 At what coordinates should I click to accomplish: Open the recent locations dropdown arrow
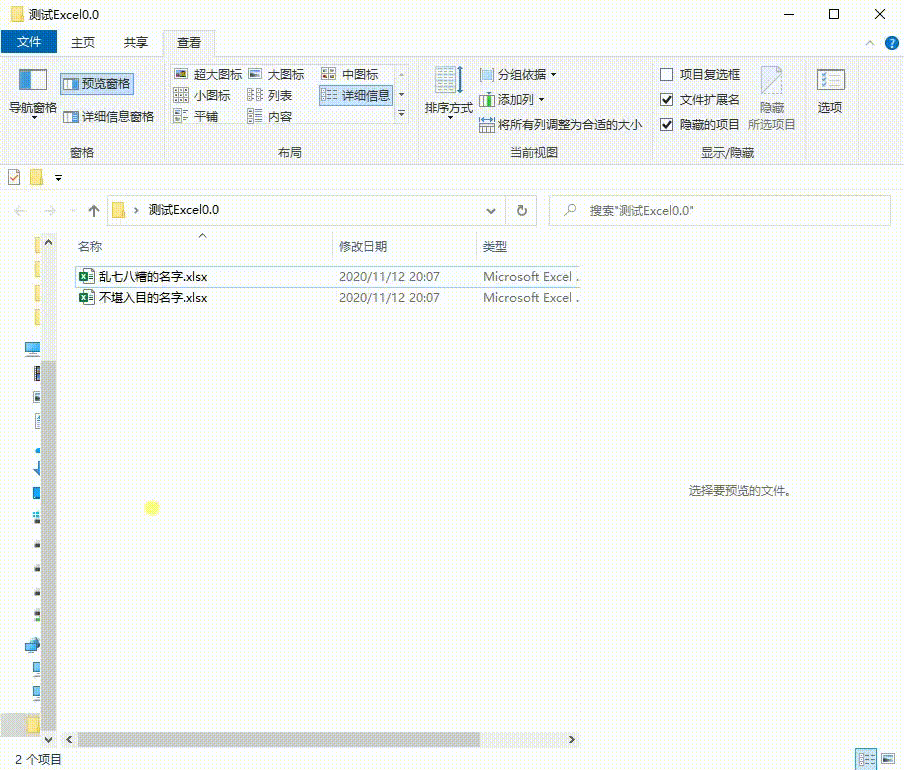click(73, 211)
